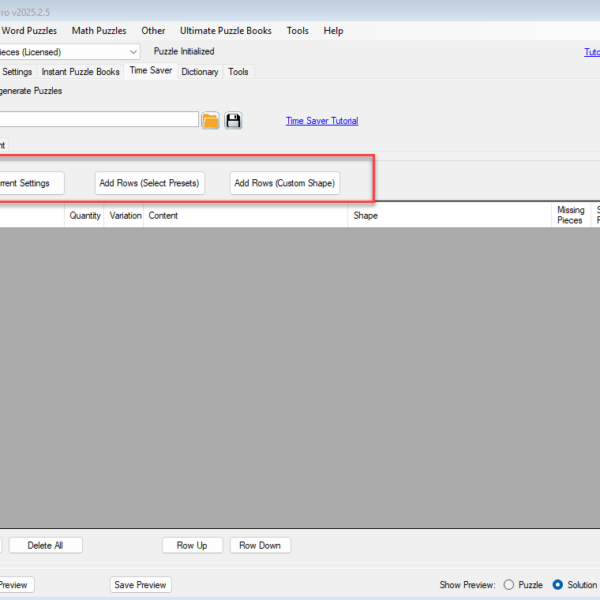
Task: Open the Other menu
Action: (x=153, y=31)
